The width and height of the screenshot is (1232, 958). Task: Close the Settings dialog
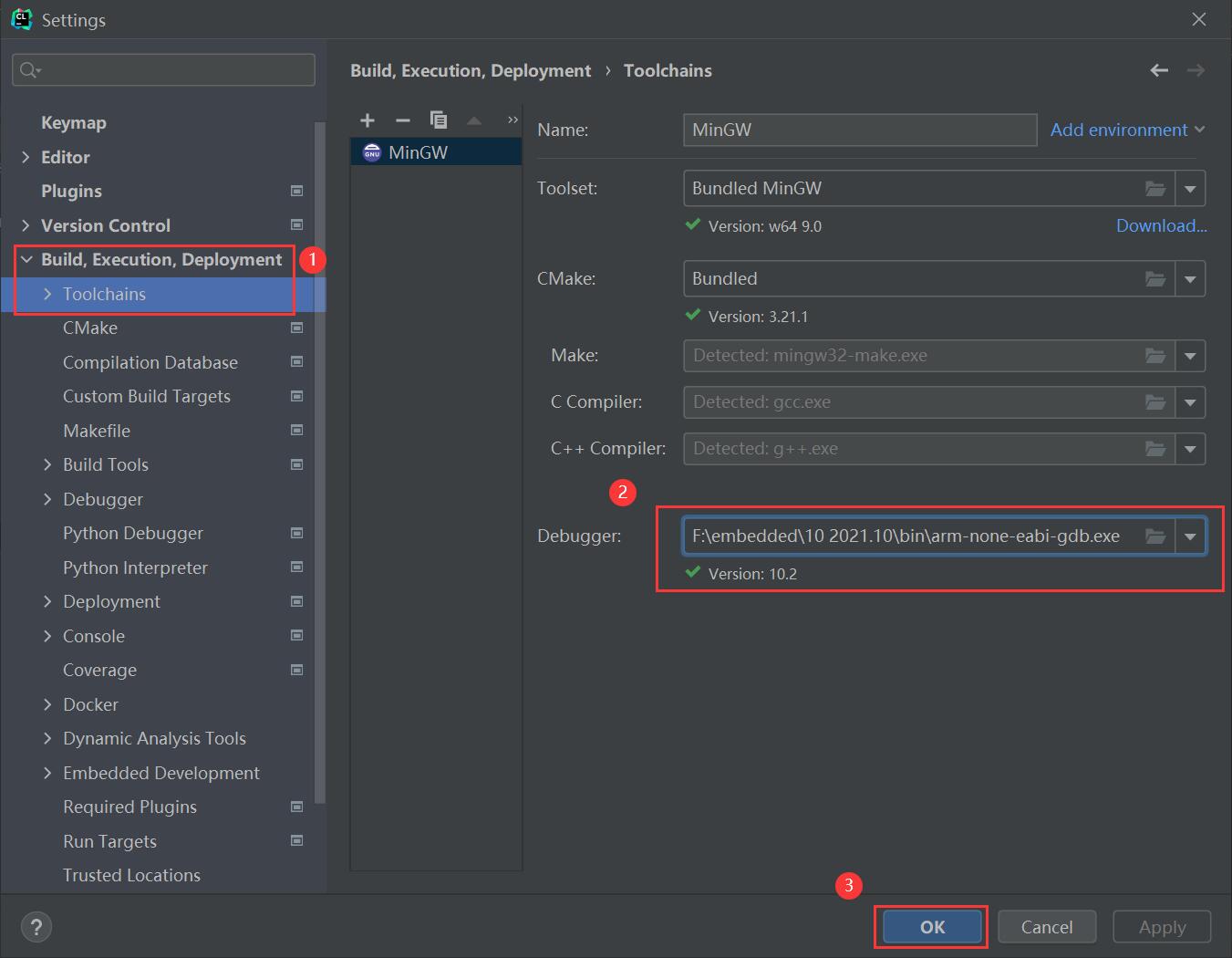(1199, 19)
